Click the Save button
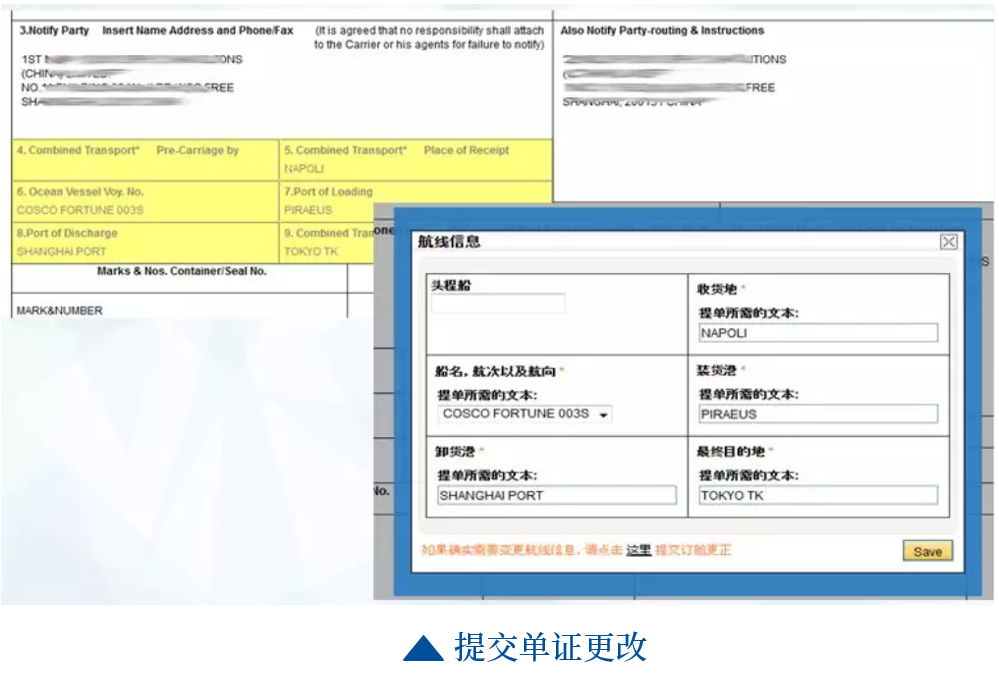999x681 pixels. pyautogui.click(x=927, y=551)
